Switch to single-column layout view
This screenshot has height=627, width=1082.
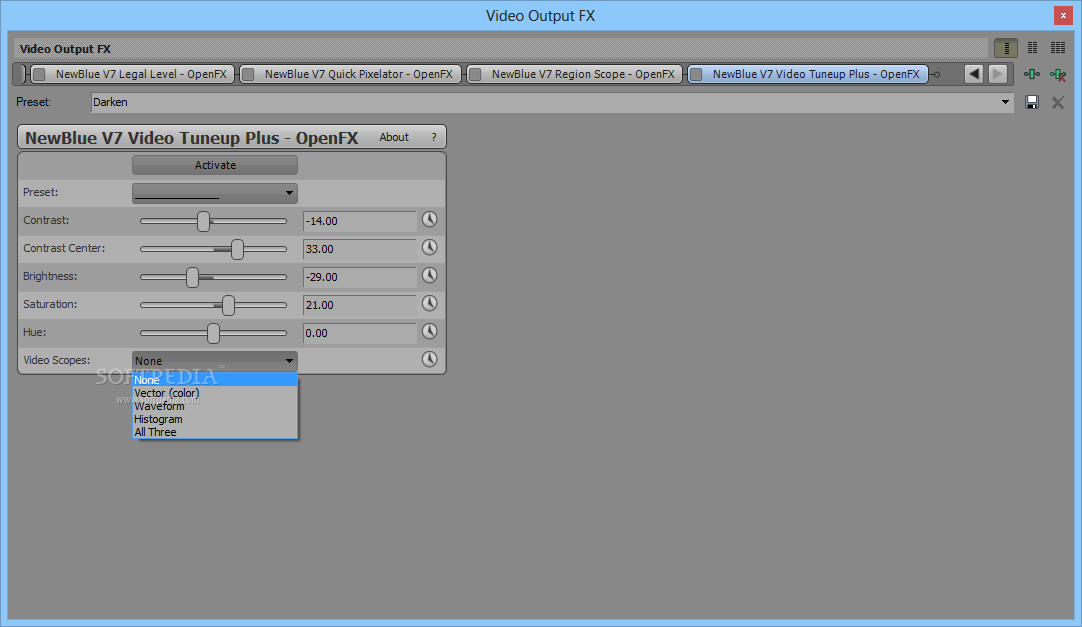[x=1006, y=48]
